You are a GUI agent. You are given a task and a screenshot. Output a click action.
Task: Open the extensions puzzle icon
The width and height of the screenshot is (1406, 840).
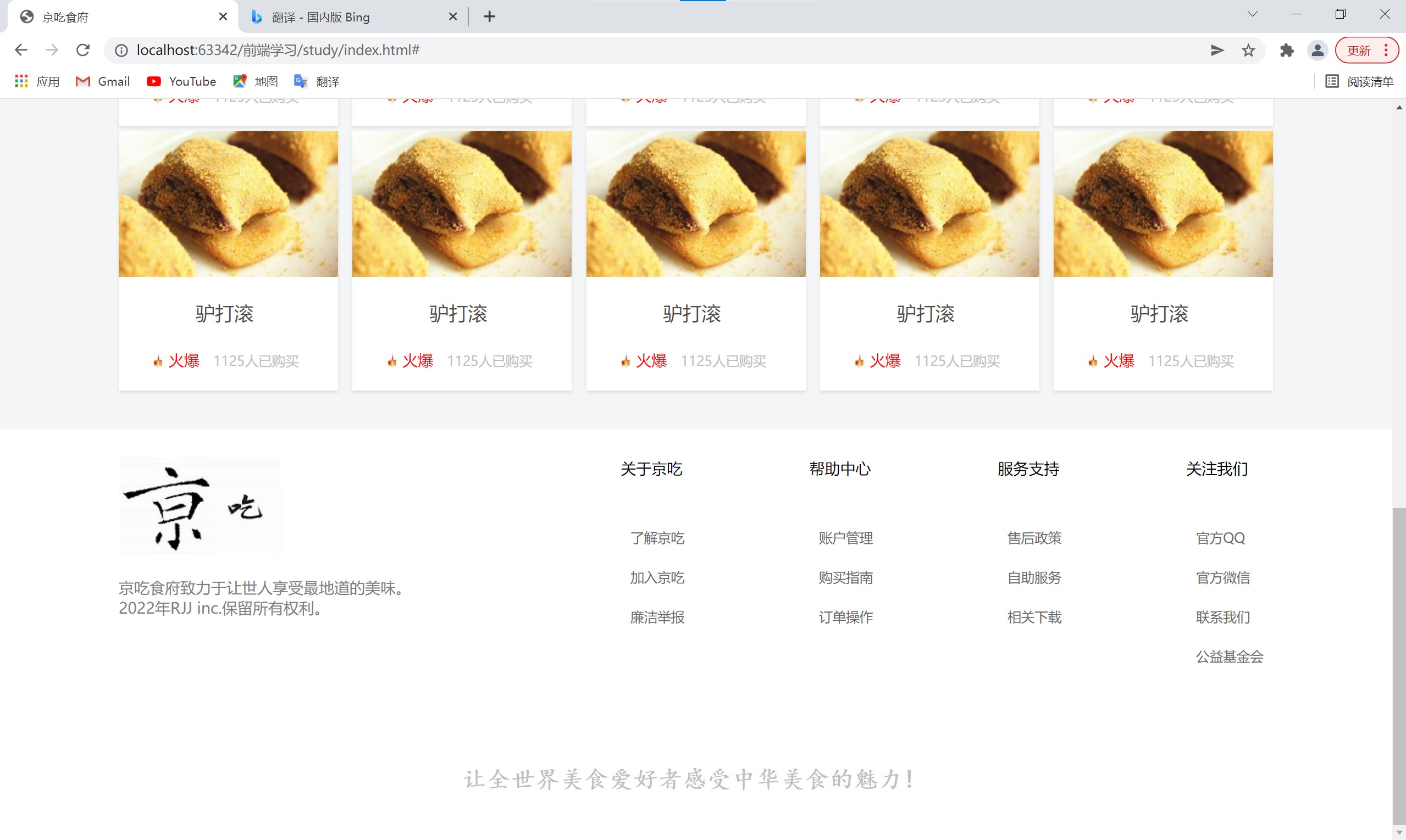1287,51
